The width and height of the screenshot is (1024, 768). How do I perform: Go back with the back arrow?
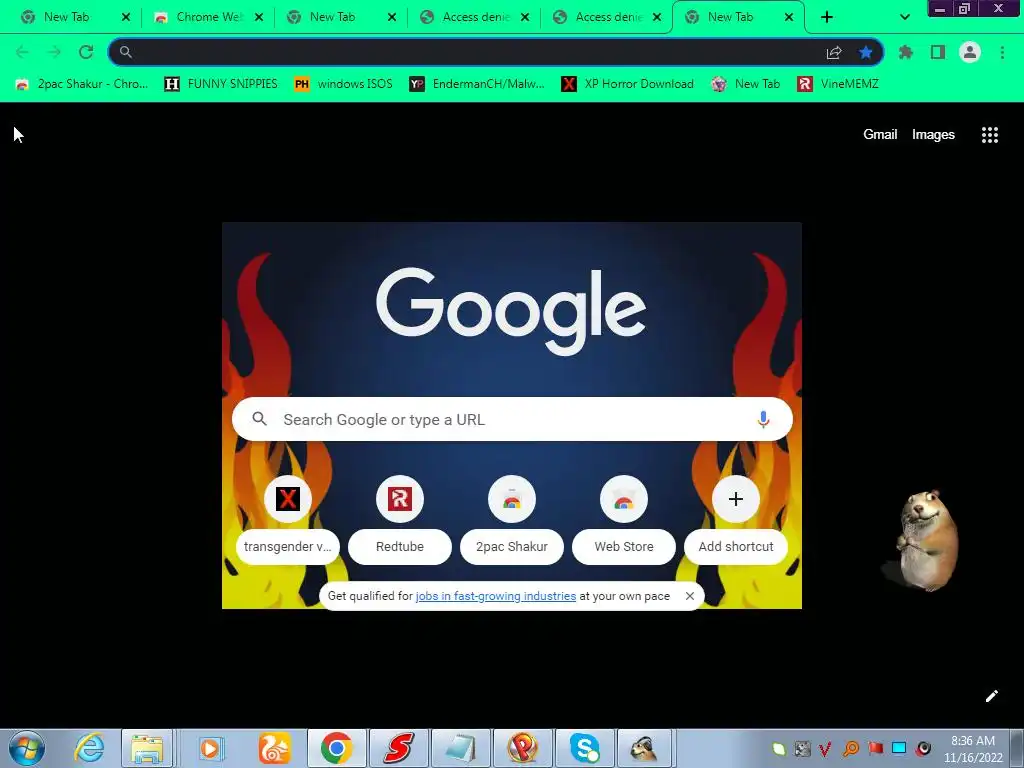[x=22, y=52]
